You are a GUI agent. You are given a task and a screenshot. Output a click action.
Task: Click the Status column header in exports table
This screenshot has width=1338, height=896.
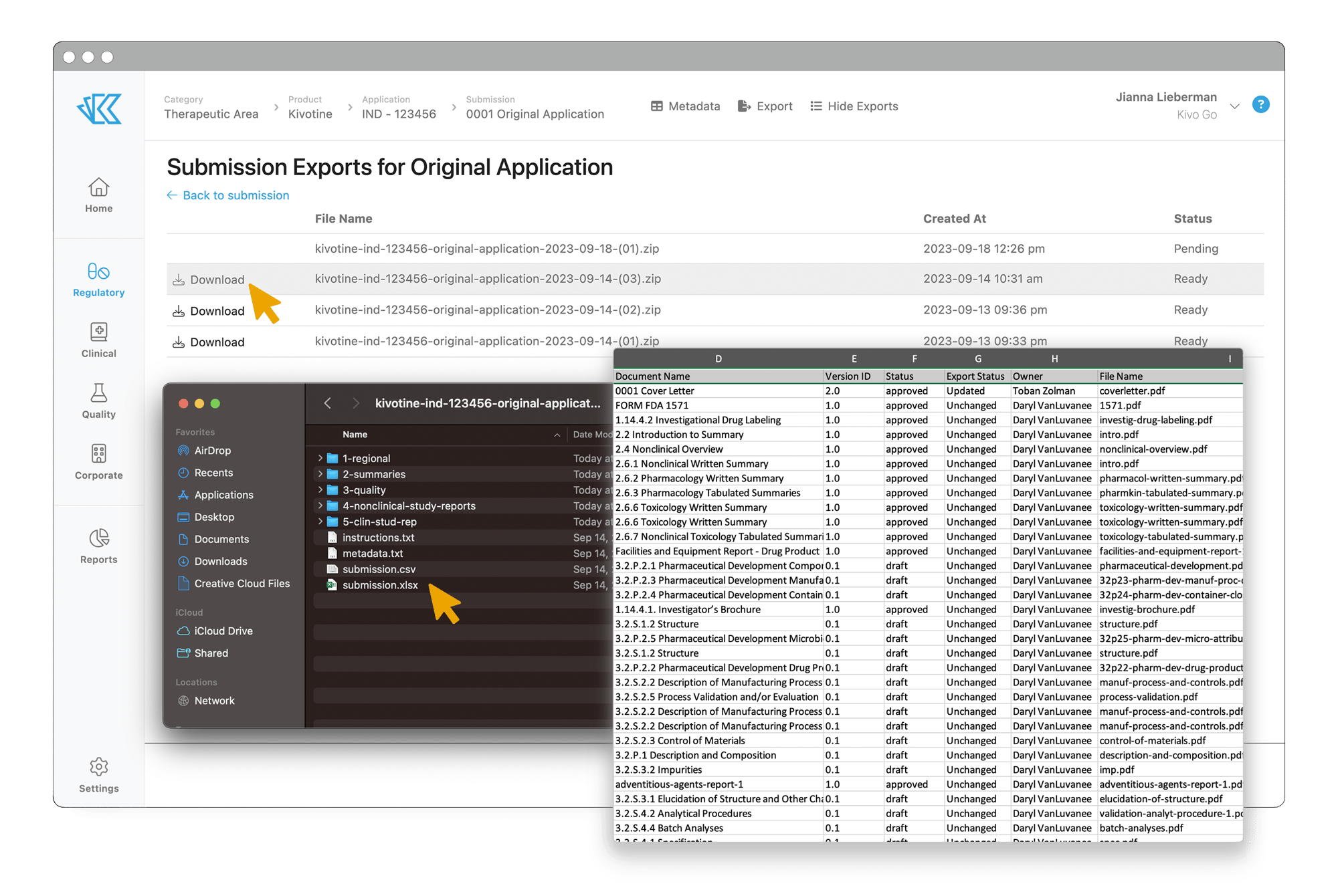1193,219
